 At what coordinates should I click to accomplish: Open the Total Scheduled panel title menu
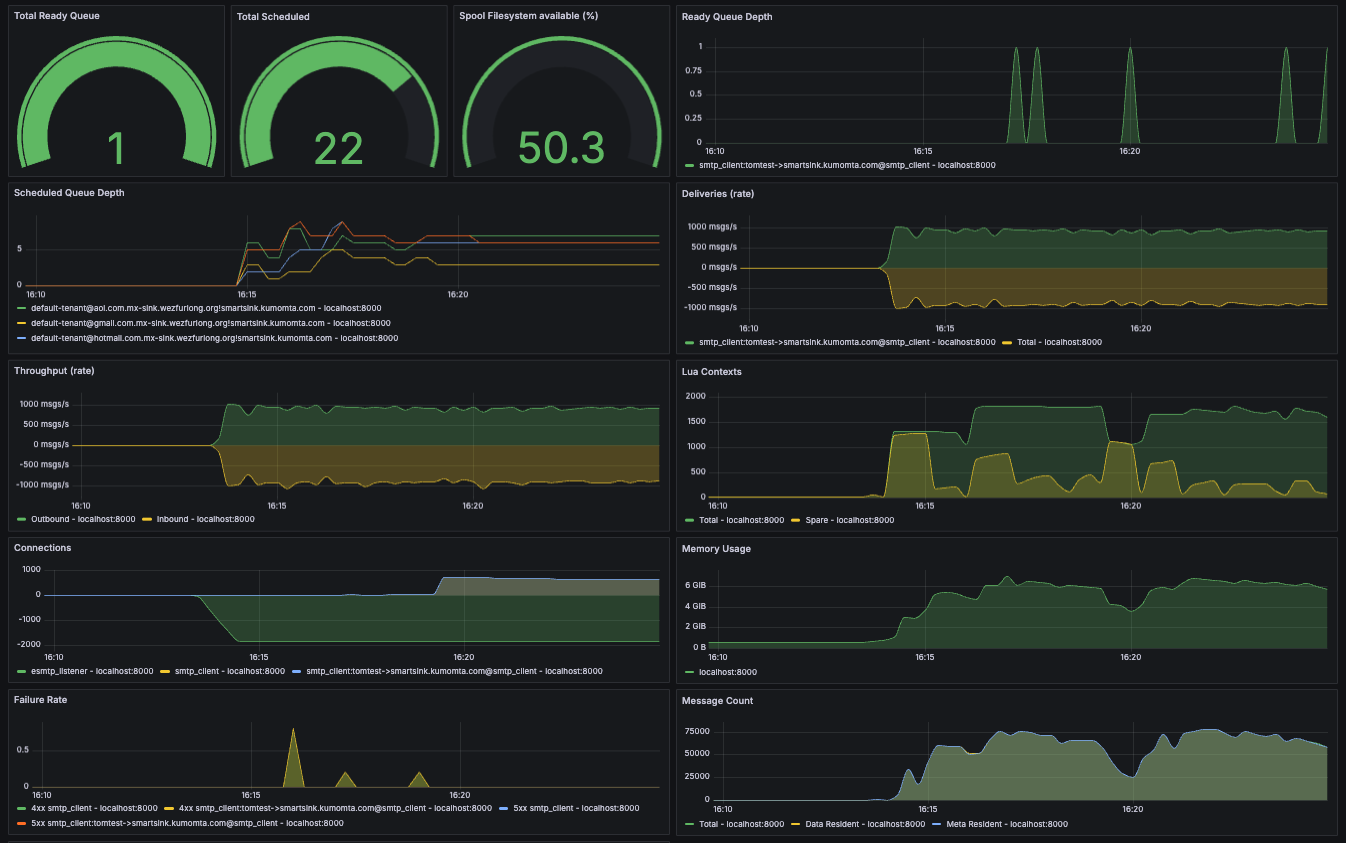pyautogui.click(x=273, y=17)
